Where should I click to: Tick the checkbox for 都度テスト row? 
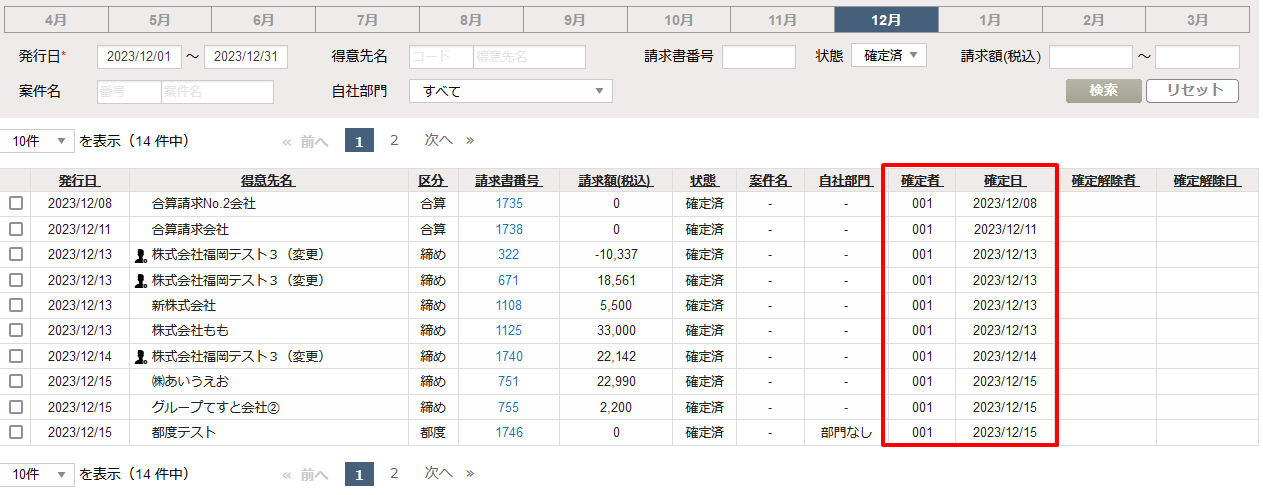(15, 432)
